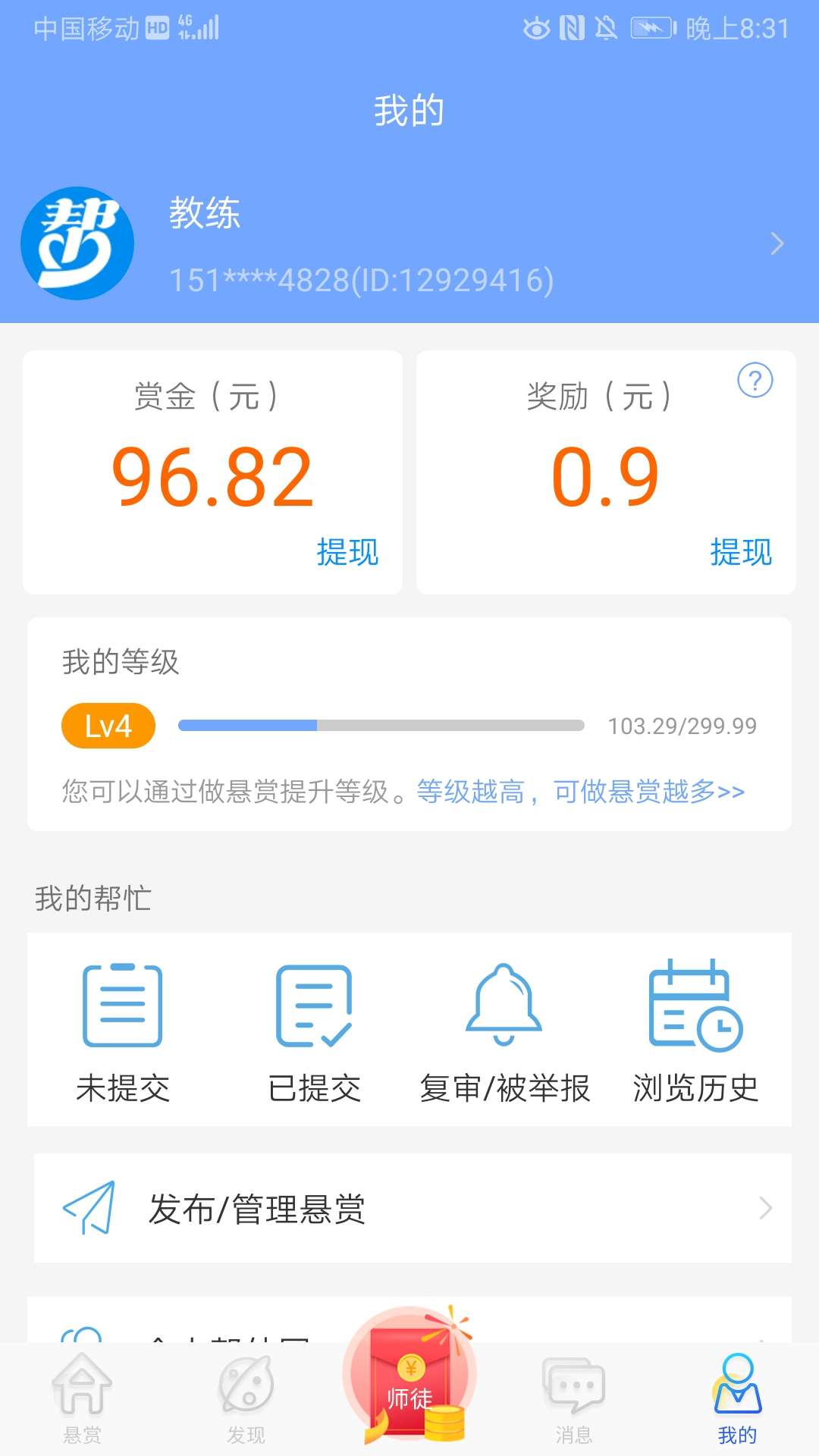Expand 发布/管理悬赏 row chevron
Screen dimensions: 819x1456
(x=766, y=1208)
